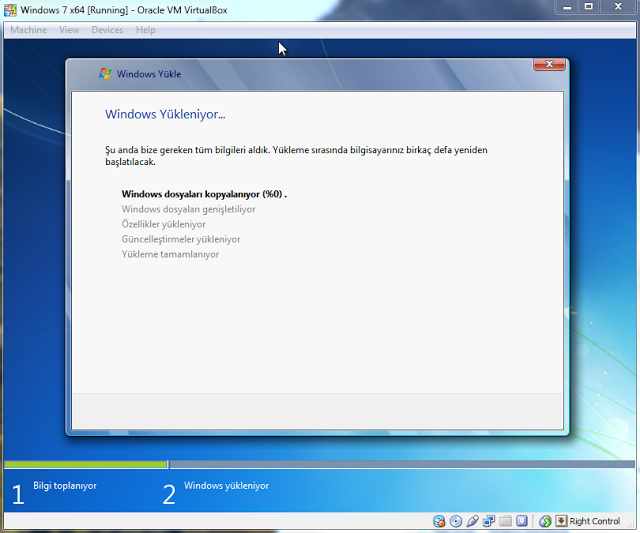Minimize the VirtualBox window
The width and height of the screenshot is (640, 533).
567,7
